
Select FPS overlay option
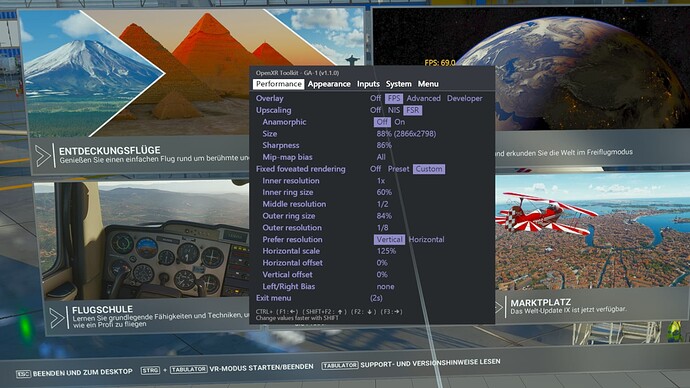pos(394,99)
